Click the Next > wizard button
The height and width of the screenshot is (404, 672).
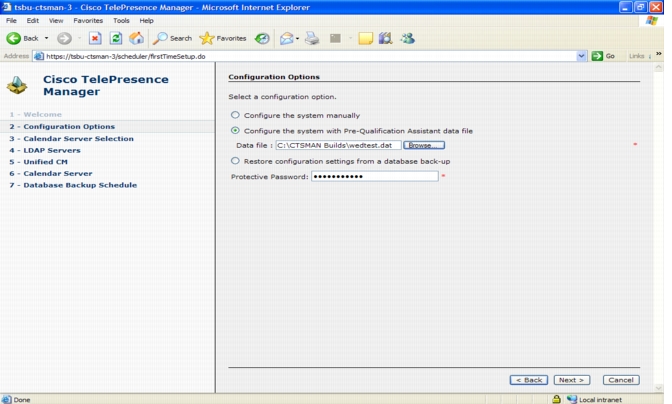tap(572, 380)
